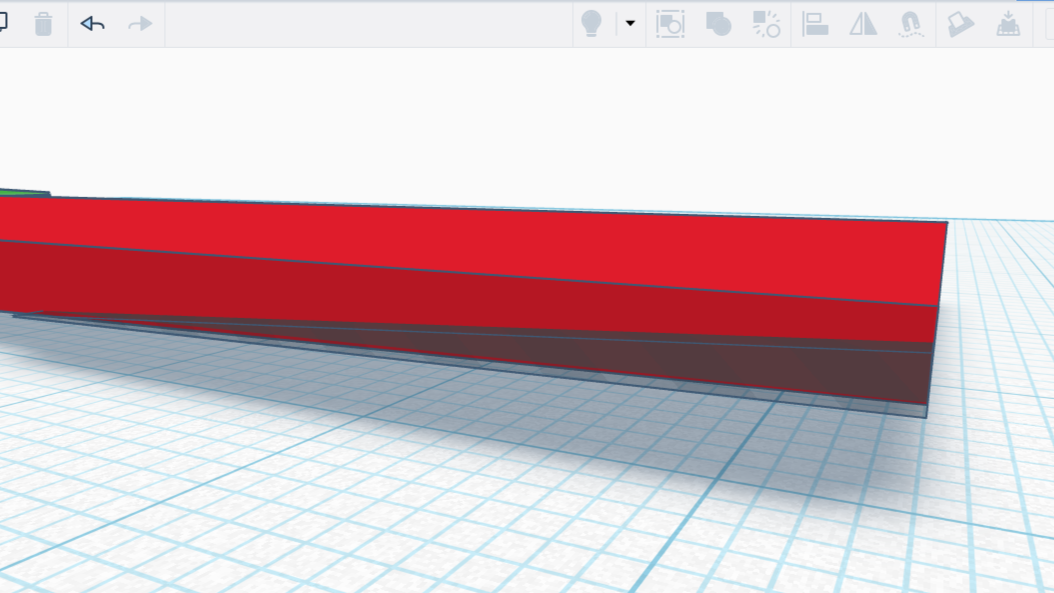Click the tilted block on plane icon
The width and height of the screenshot is (1054, 593).
click(x=960, y=24)
